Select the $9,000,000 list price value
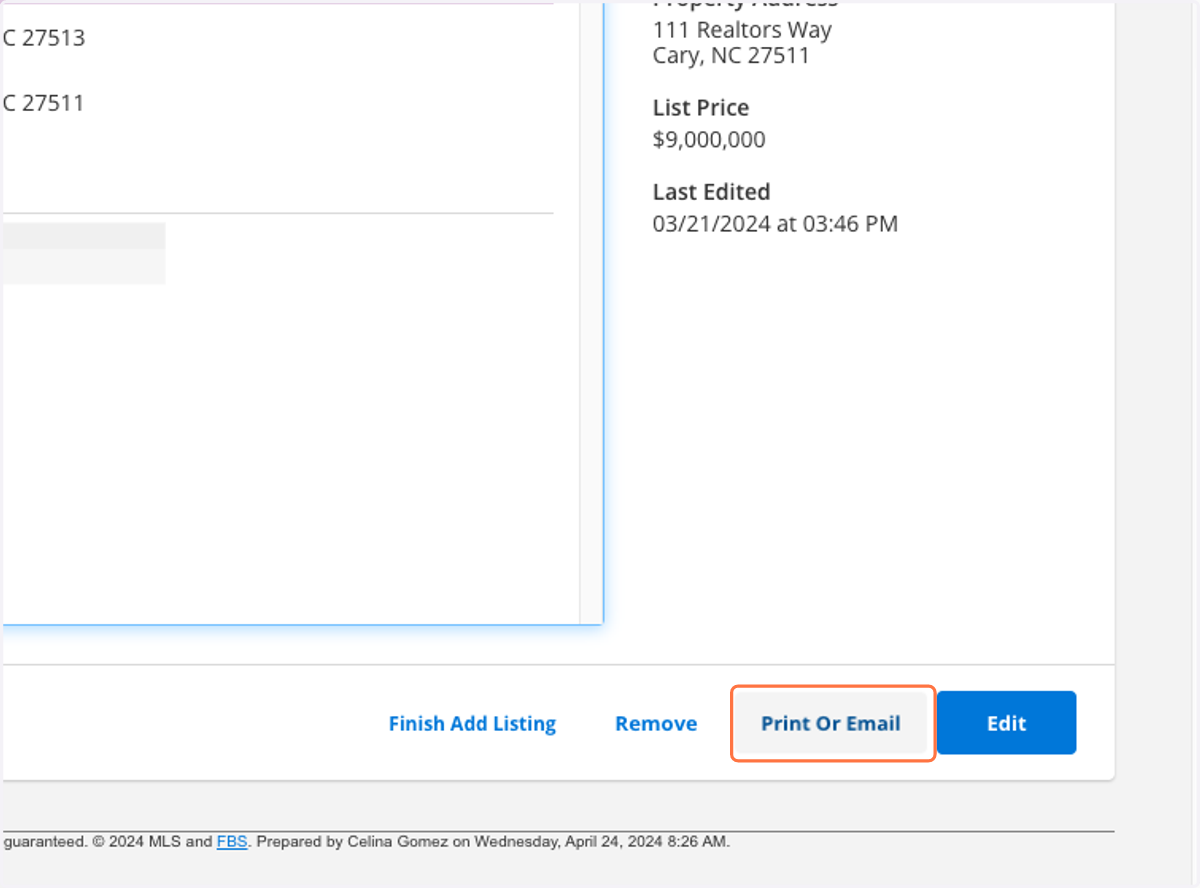The image size is (1200, 888). 709,139
